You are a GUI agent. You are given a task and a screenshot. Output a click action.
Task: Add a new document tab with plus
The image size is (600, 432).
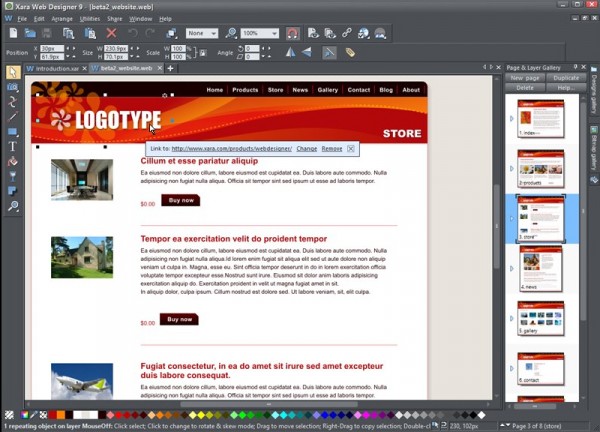(170, 68)
